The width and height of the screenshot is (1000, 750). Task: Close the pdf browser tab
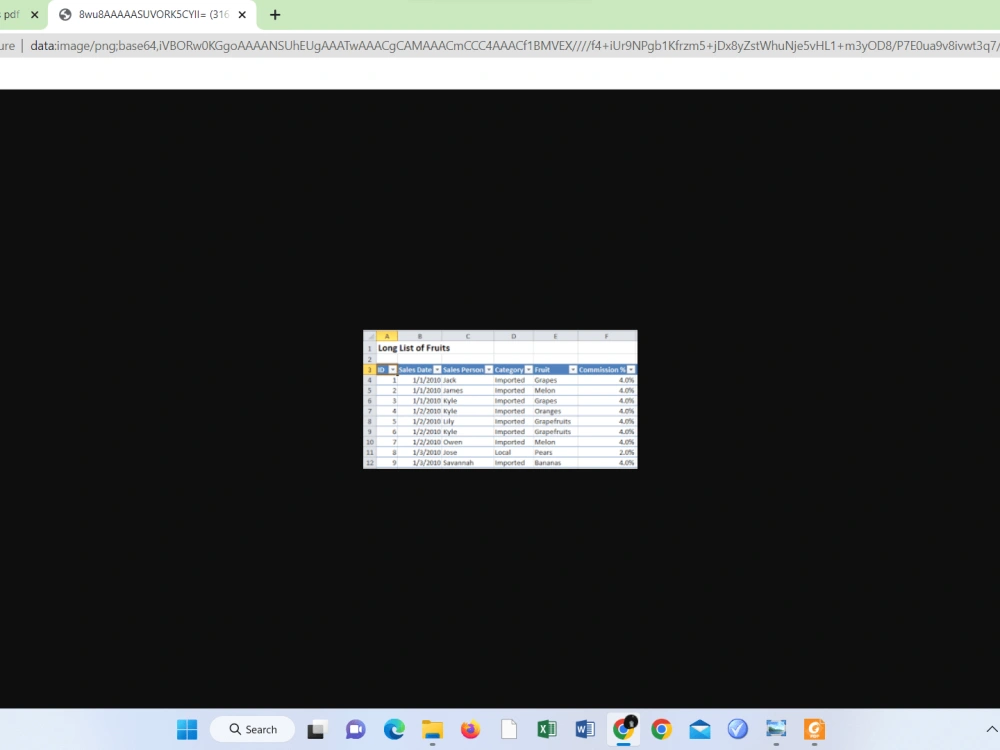tap(34, 15)
